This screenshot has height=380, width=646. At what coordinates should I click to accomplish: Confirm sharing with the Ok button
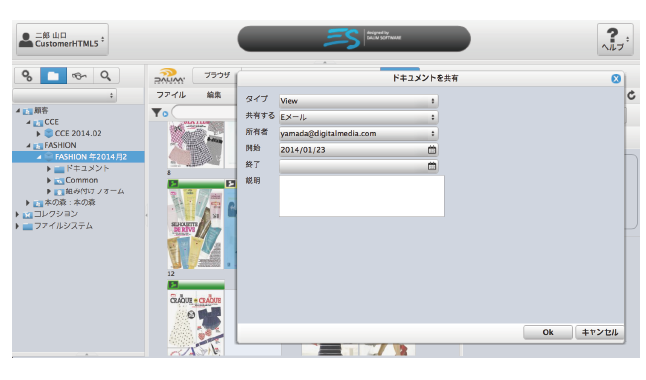point(548,332)
